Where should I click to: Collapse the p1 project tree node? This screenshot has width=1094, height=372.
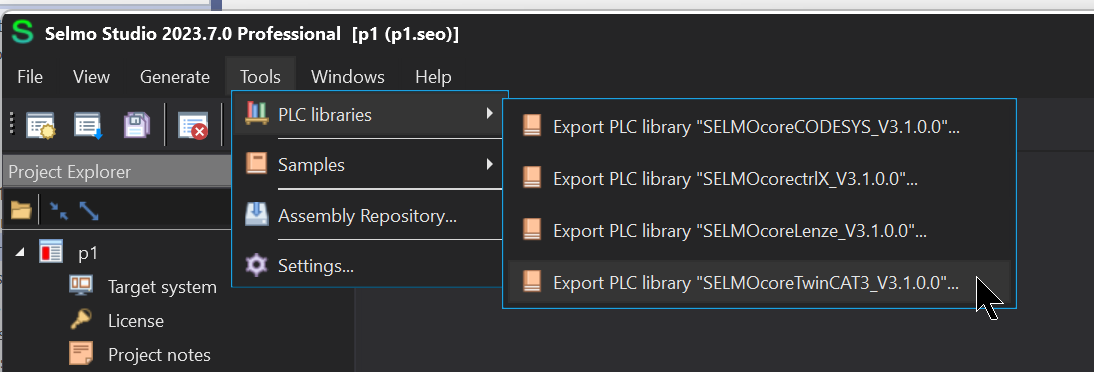coord(20,253)
